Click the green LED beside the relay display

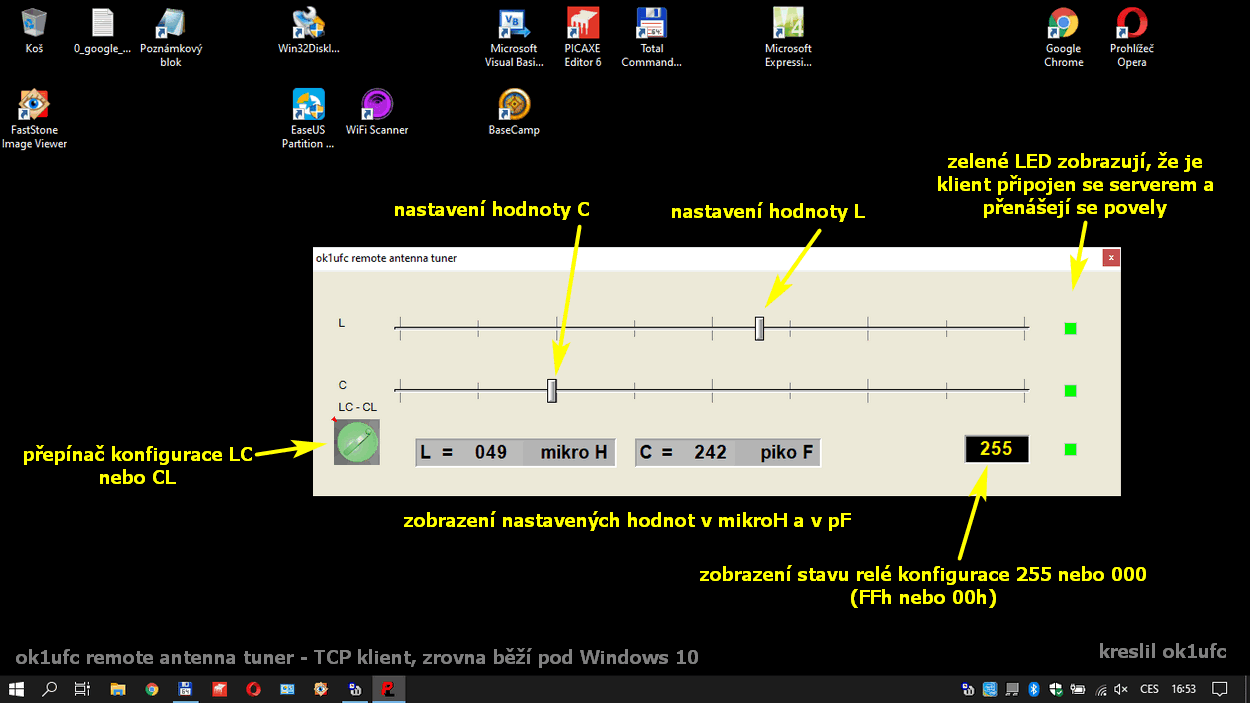click(x=1070, y=450)
